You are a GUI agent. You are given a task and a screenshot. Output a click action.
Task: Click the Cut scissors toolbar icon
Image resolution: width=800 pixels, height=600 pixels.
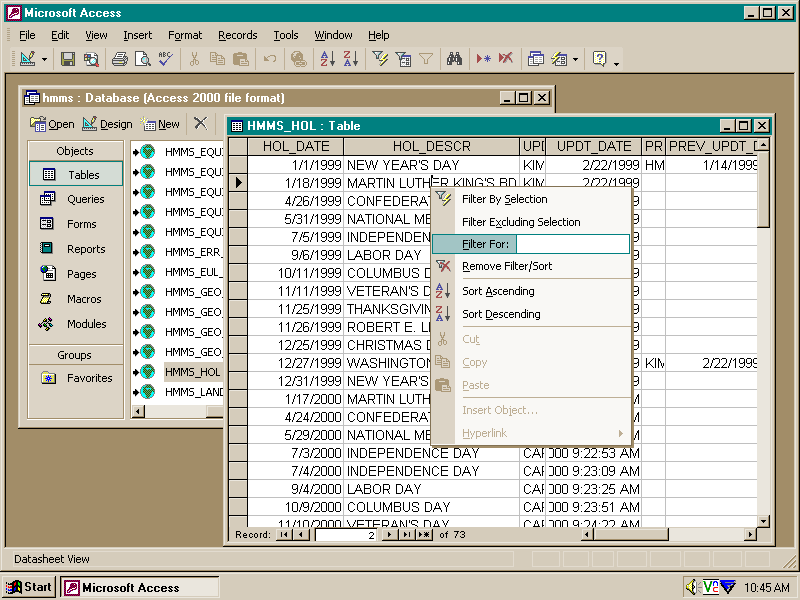point(194,59)
